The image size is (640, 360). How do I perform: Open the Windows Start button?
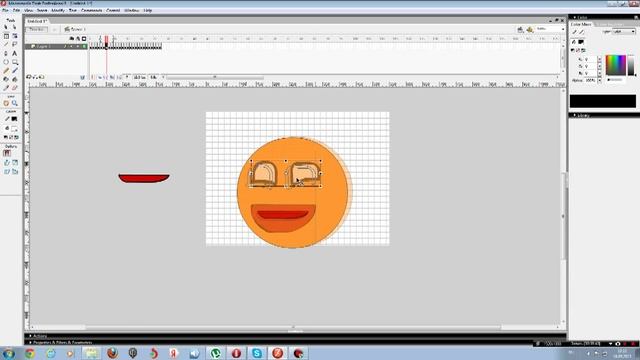click(8, 353)
